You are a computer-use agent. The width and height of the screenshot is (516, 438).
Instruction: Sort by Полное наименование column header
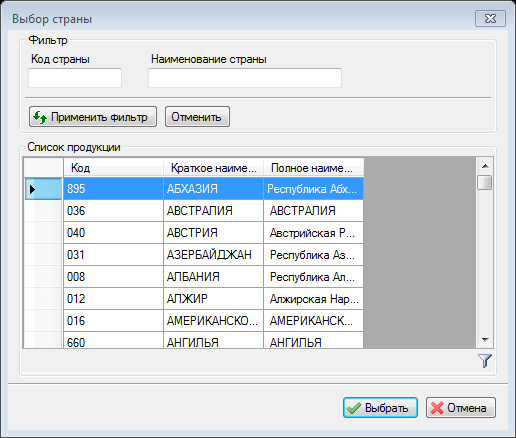click(313, 168)
